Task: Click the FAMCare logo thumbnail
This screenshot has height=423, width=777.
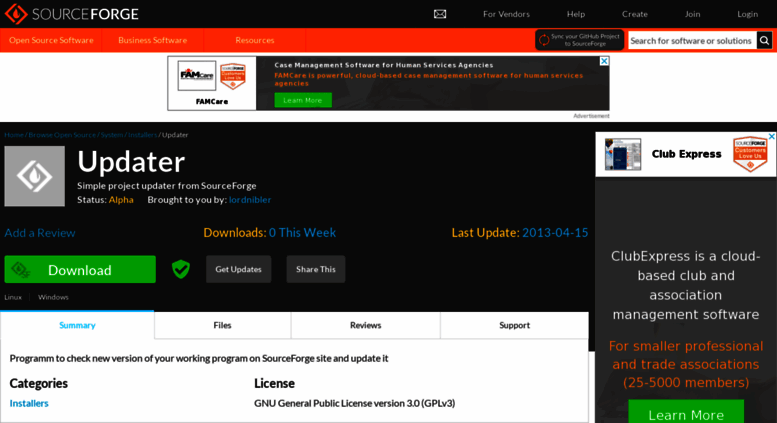Action: 197,75
